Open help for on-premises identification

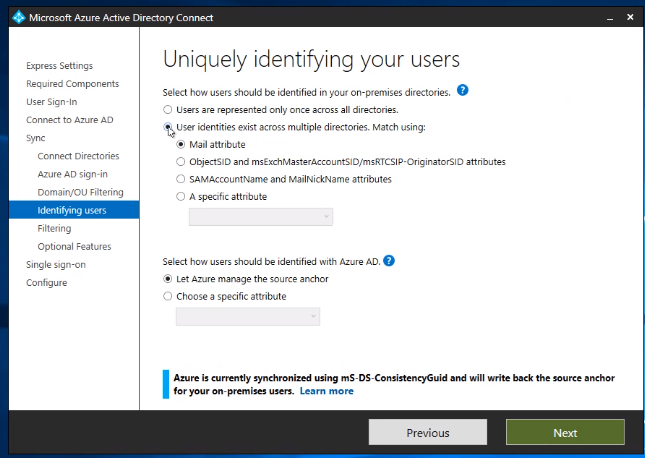(462, 90)
